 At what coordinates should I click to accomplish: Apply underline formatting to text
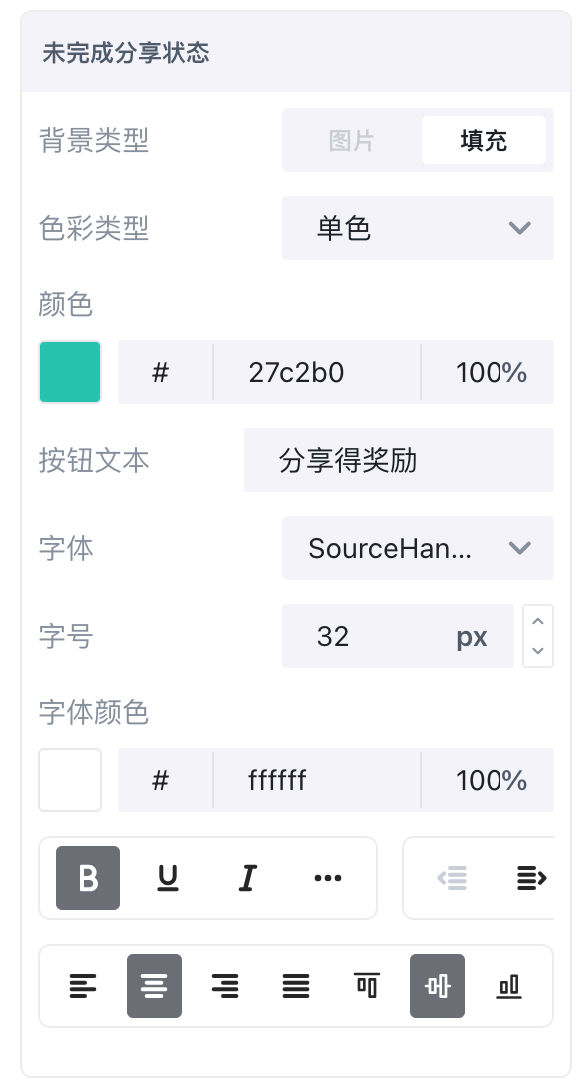[168, 877]
